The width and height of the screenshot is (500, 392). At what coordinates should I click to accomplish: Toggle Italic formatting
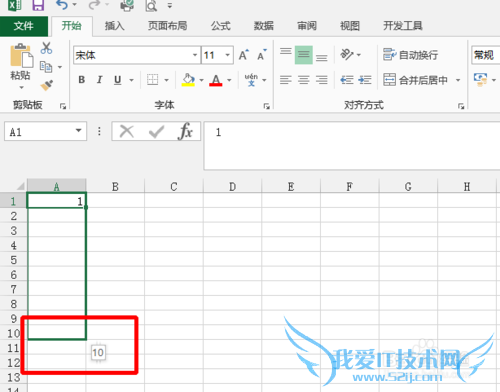point(99,80)
